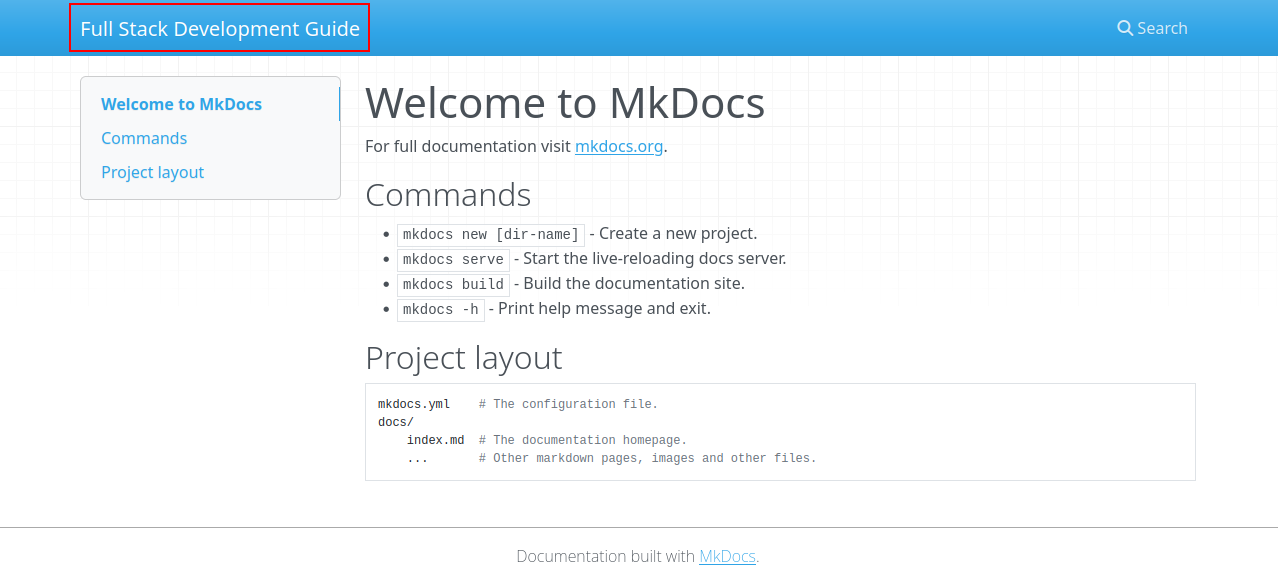The image size is (1278, 587).
Task: Click the 'mkdocs -h' code snippet
Action: [441, 310]
